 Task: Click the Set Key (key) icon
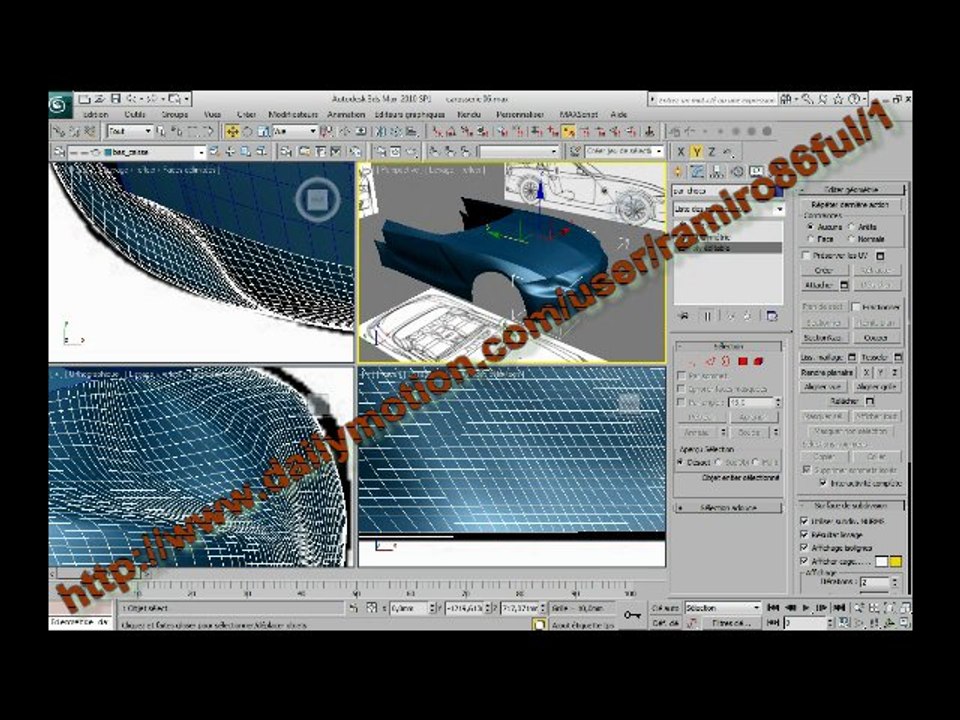632,615
